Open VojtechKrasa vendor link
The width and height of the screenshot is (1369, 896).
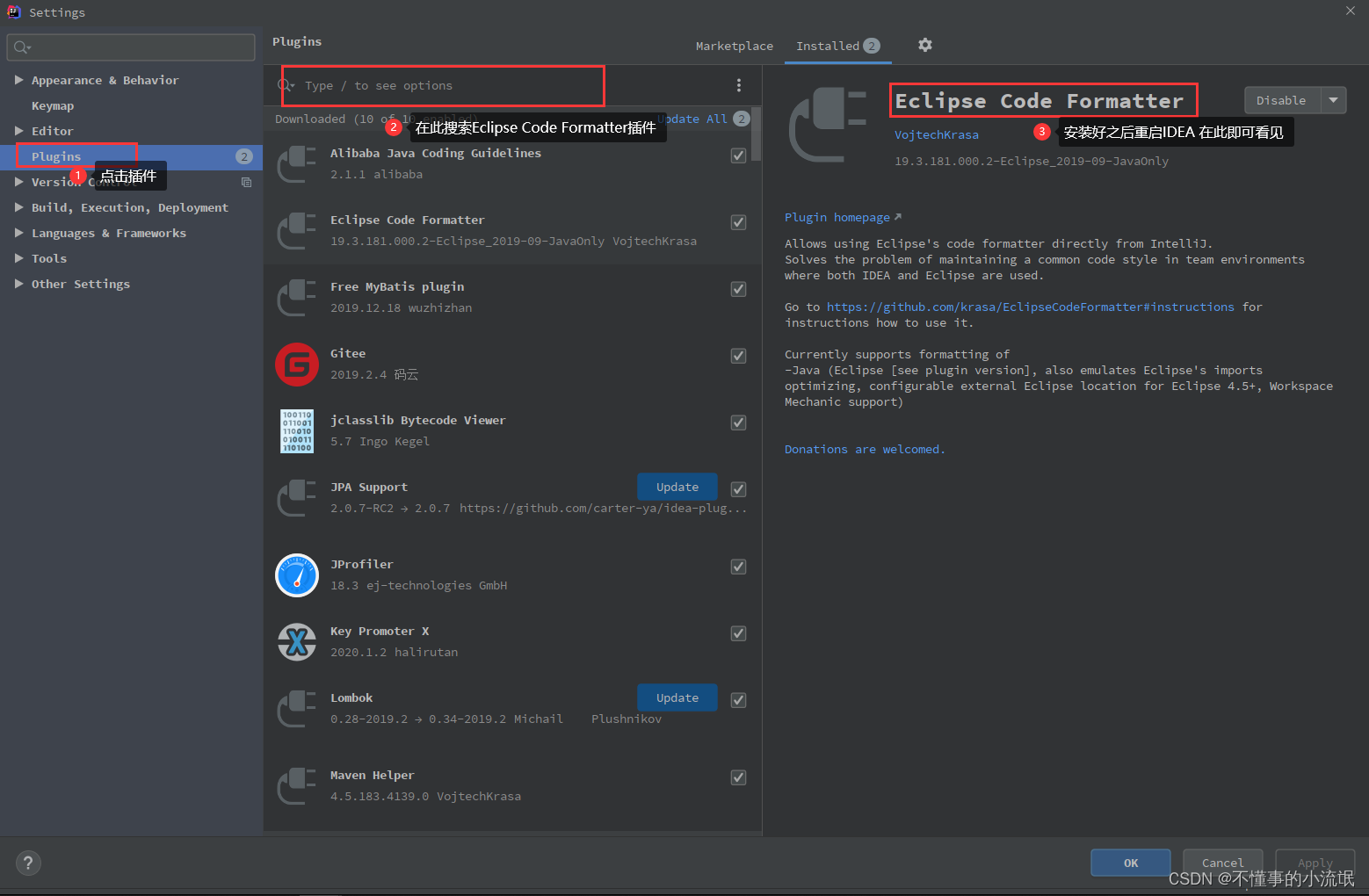(937, 134)
